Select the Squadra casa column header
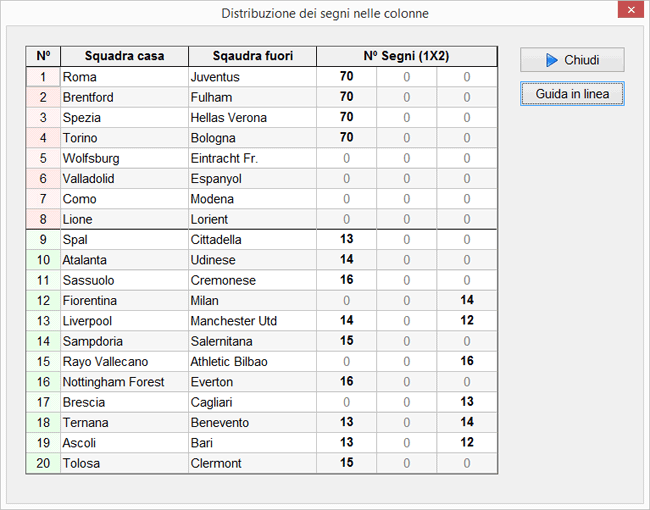 (123, 56)
